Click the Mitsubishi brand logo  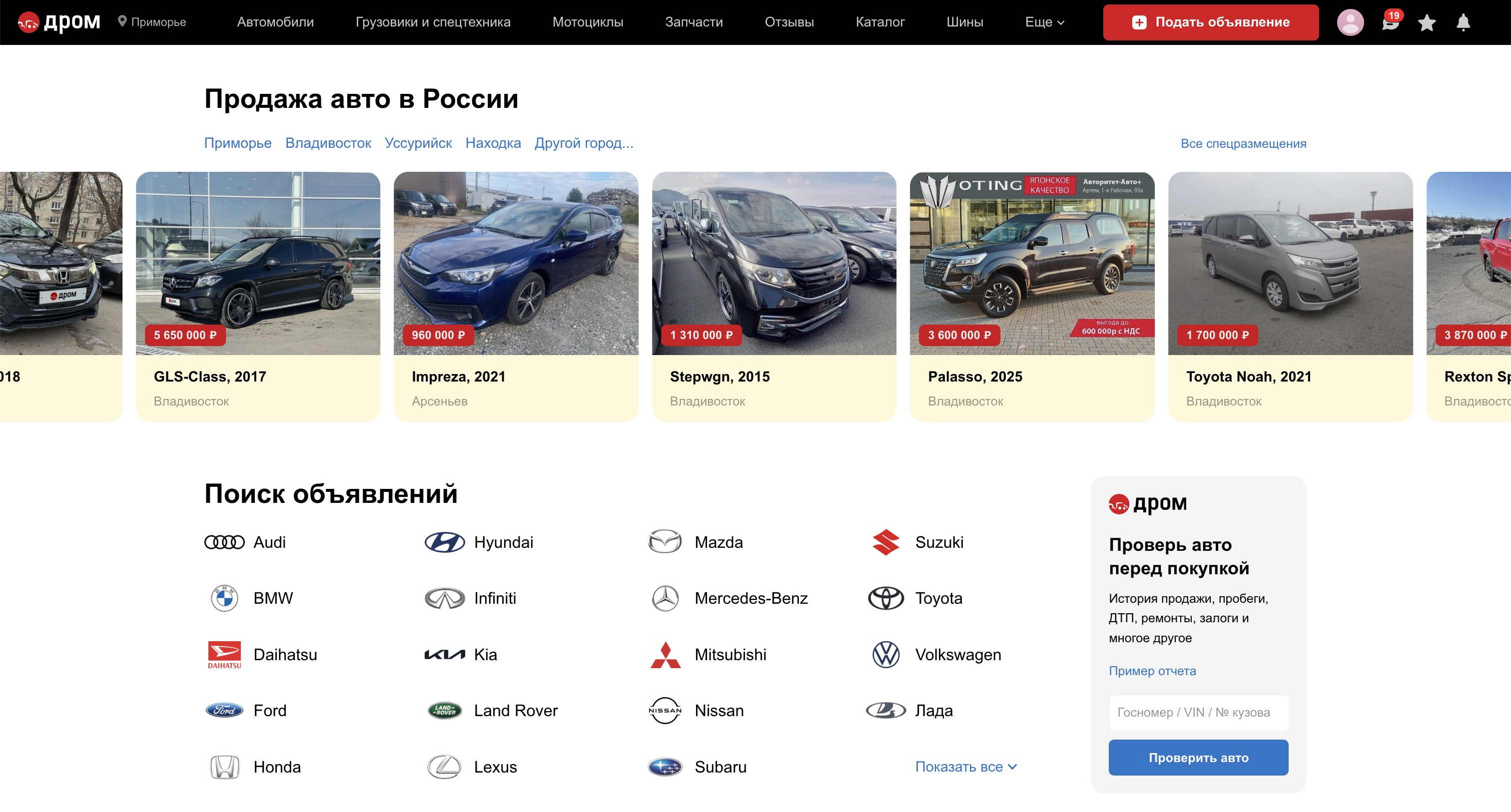point(665,655)
